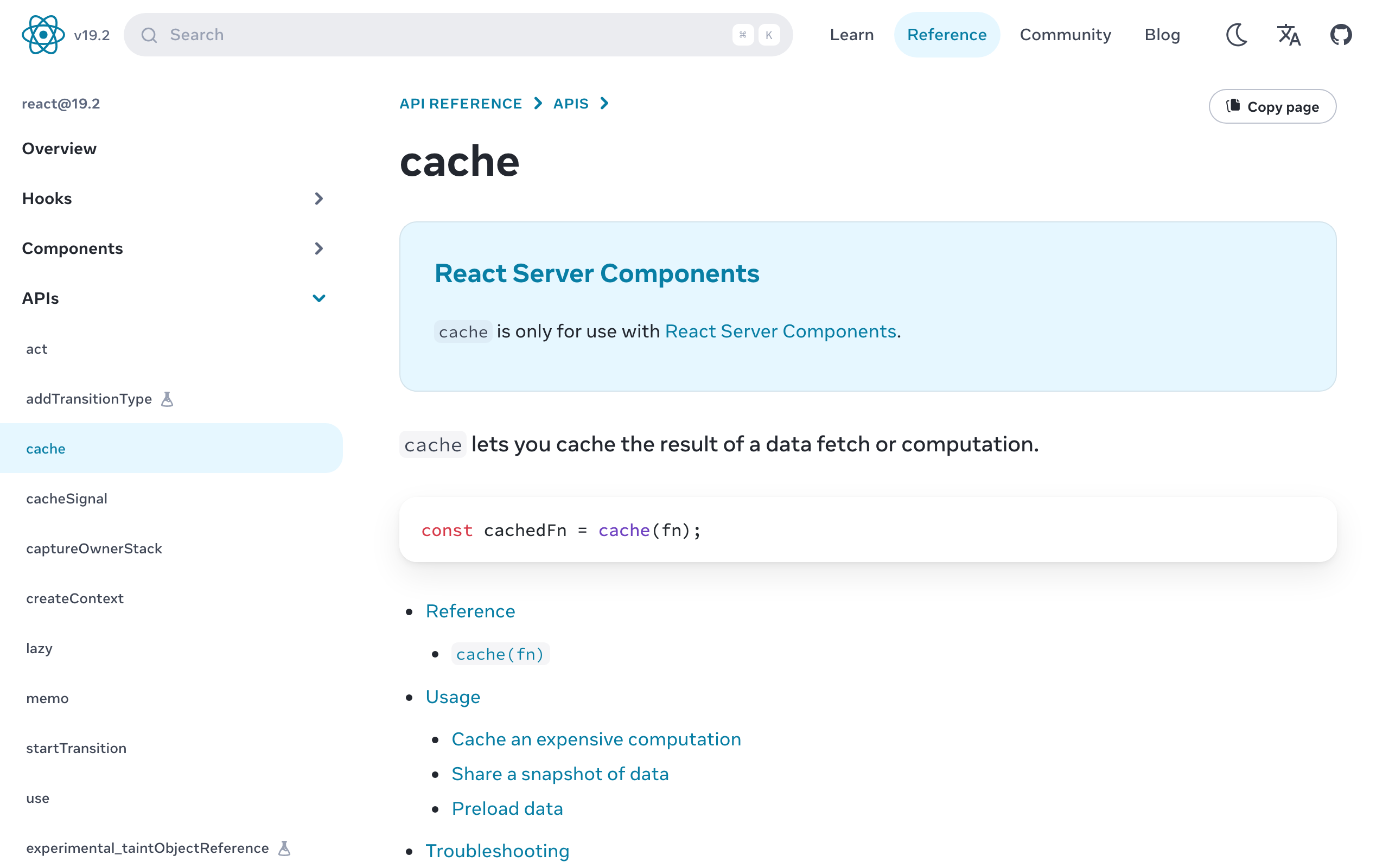
Task: Select startTransition in the sidebar
Action: 171,748
